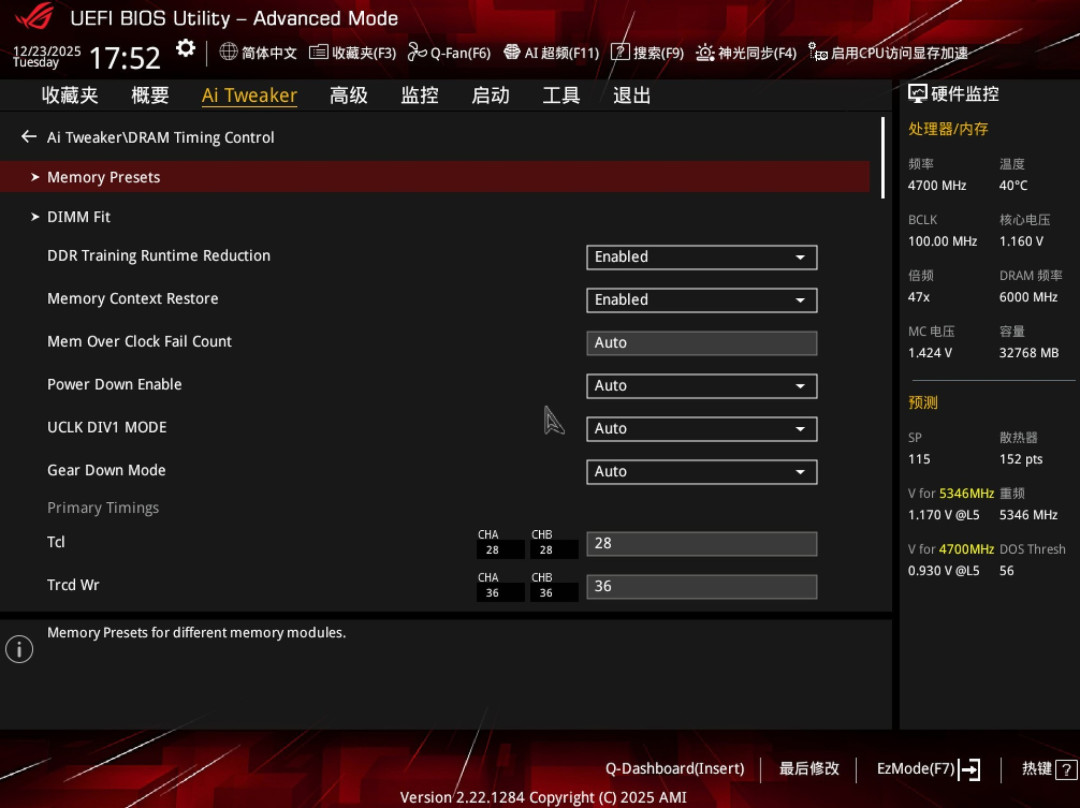1080x808 pixels.
Task: Open favorites via 收藏夹(F3) icon
Action: 318,52
